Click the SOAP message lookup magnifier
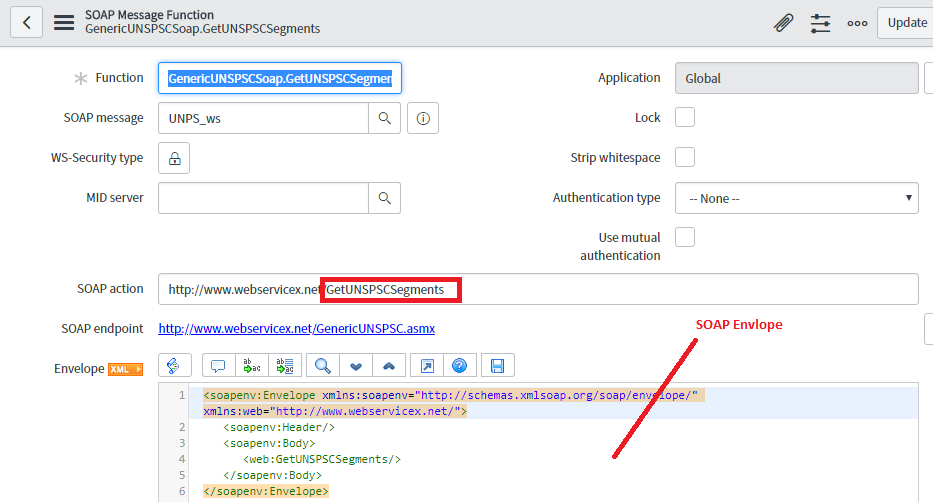The height and width of the screenshot is (502, 933). (384, 118)
